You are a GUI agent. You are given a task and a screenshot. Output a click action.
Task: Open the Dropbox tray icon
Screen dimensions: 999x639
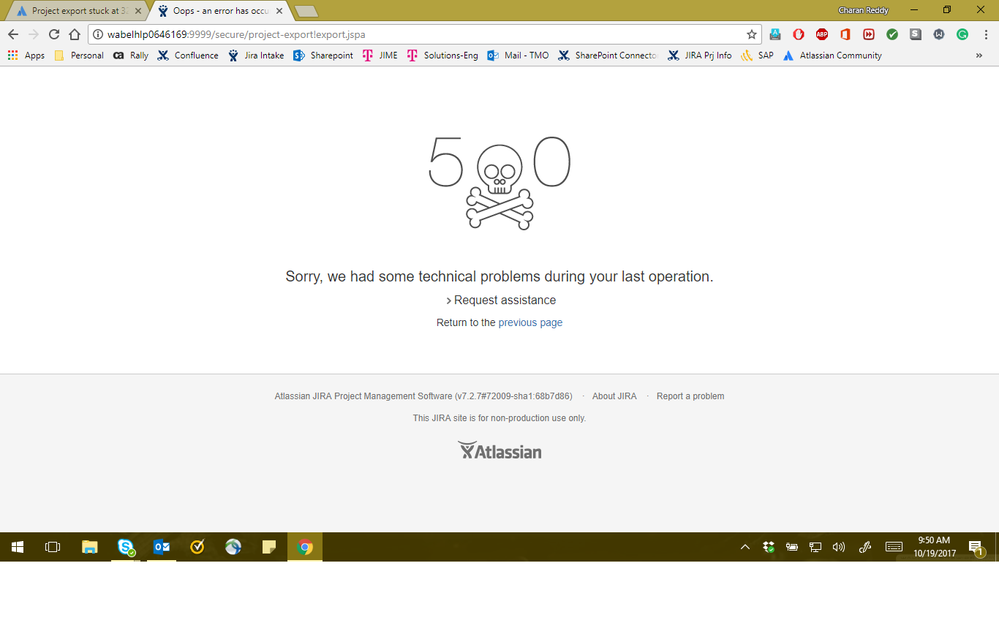coord(768,547)
